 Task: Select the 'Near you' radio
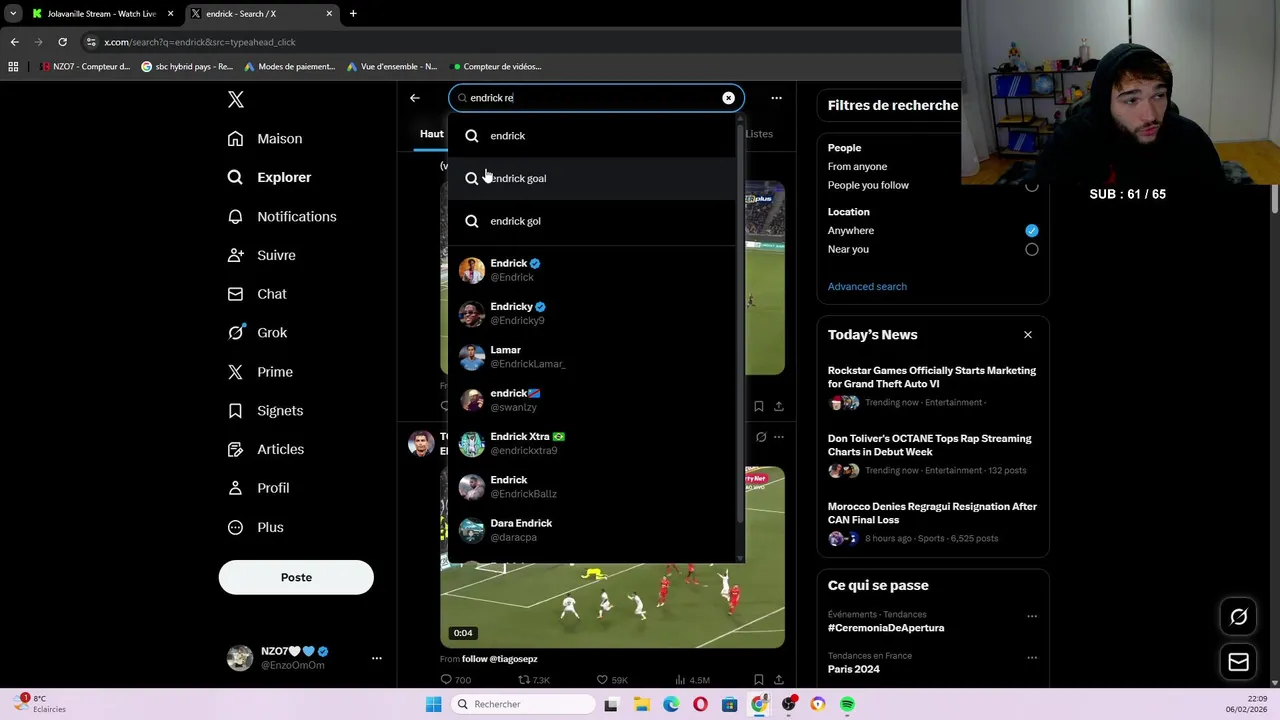tap(1031, 249)
